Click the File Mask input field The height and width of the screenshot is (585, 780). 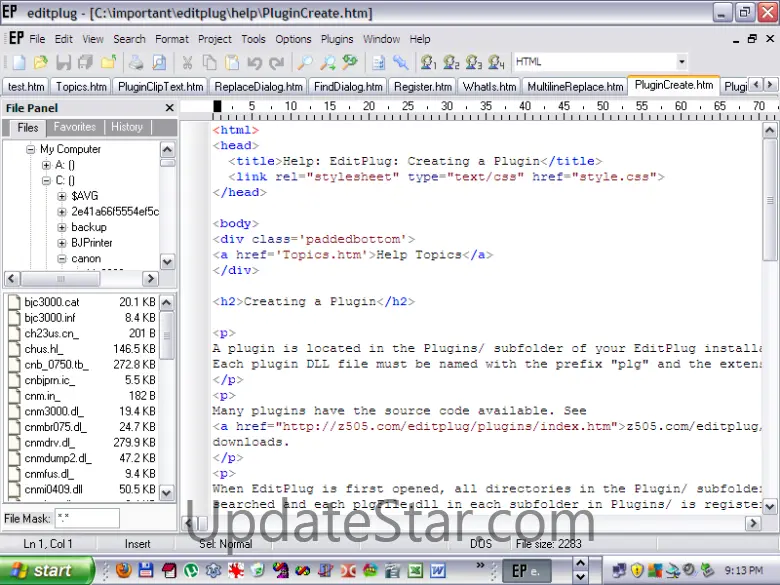(87, 518)
